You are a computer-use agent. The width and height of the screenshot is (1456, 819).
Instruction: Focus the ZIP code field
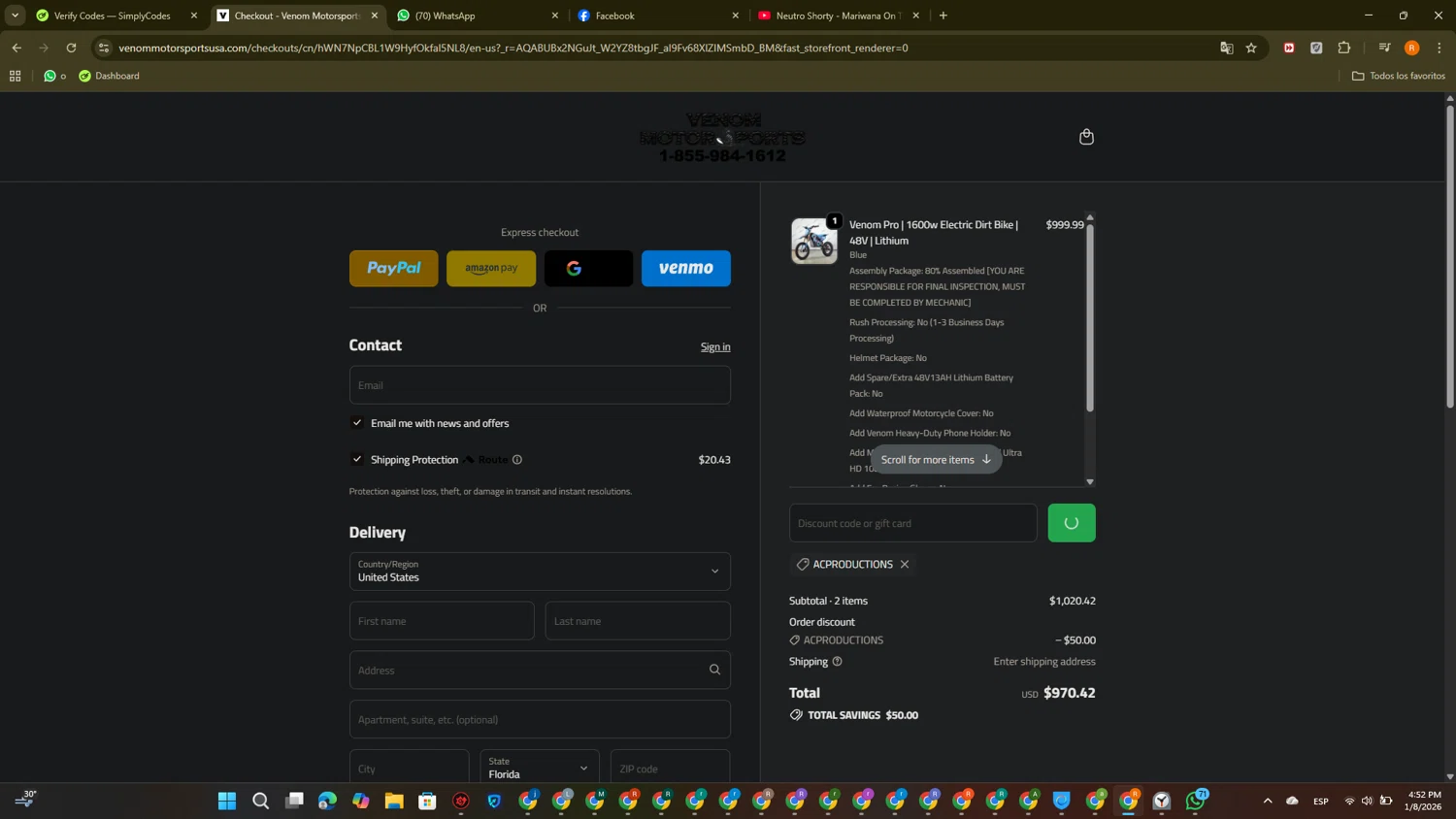670,768
